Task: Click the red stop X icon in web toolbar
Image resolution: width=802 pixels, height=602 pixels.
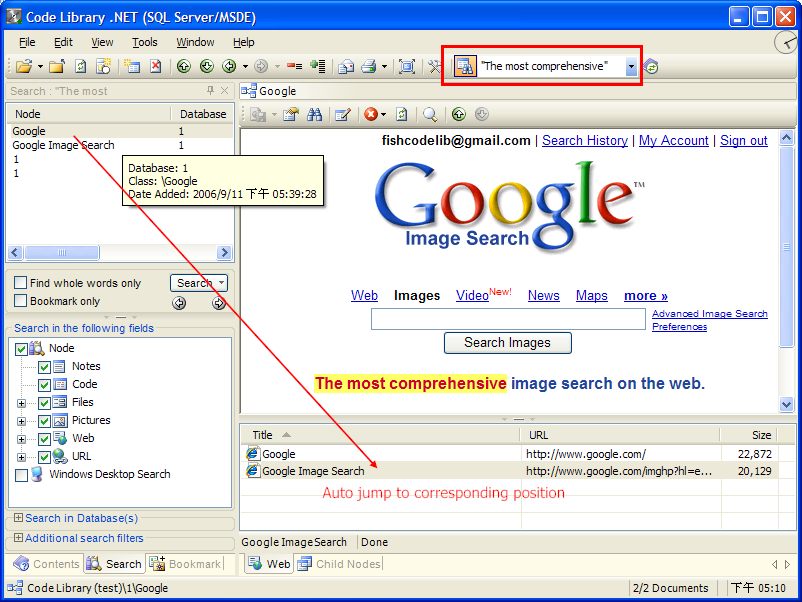Action: coord(371,115)
